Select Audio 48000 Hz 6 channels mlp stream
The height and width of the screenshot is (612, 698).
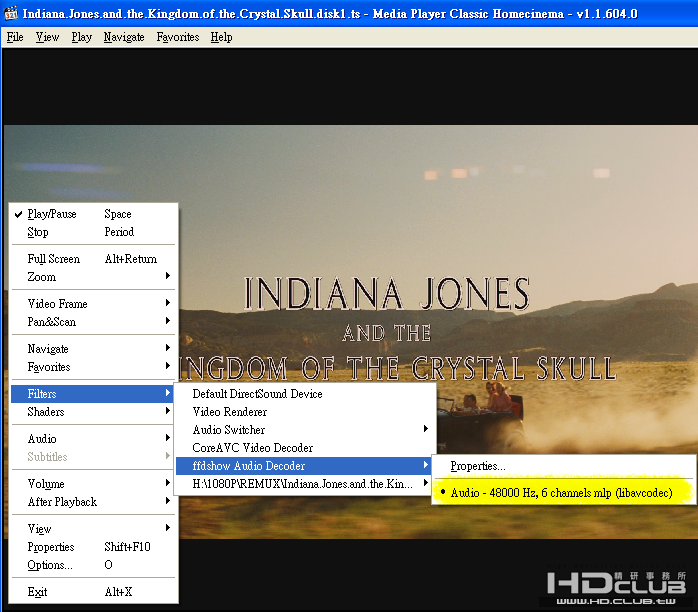coord(563,493)
